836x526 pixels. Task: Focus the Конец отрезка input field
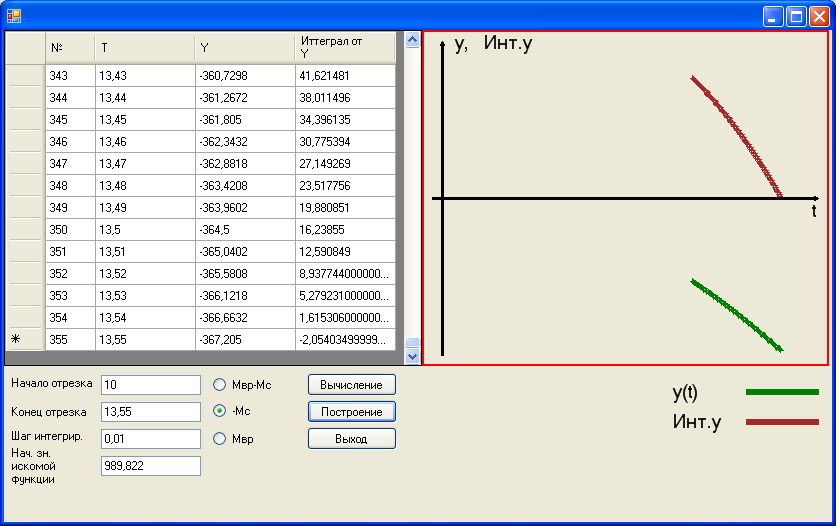[151, 411]
